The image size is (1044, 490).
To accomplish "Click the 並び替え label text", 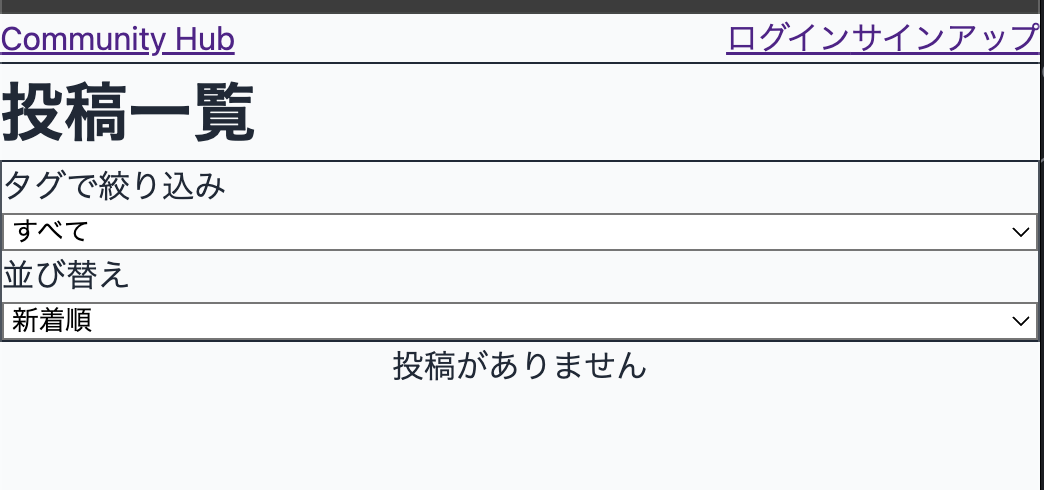I will 66,275.
